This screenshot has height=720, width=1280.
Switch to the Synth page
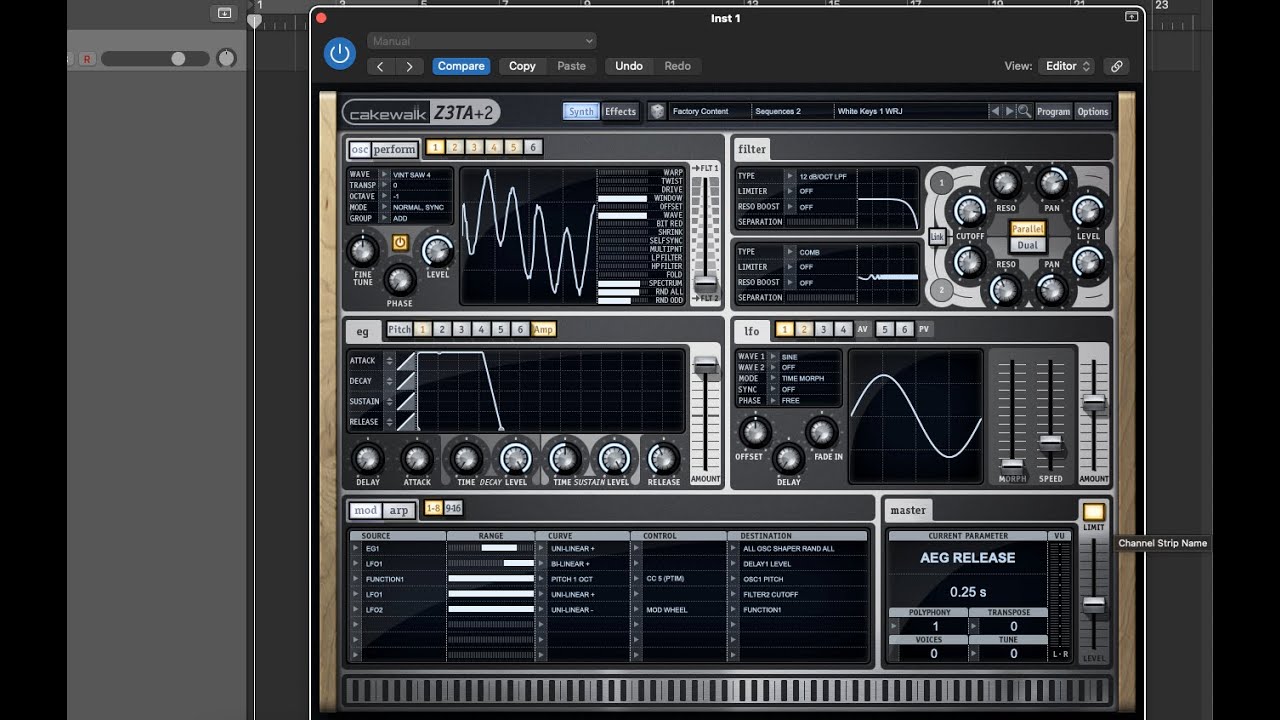[x=581, y=111]
